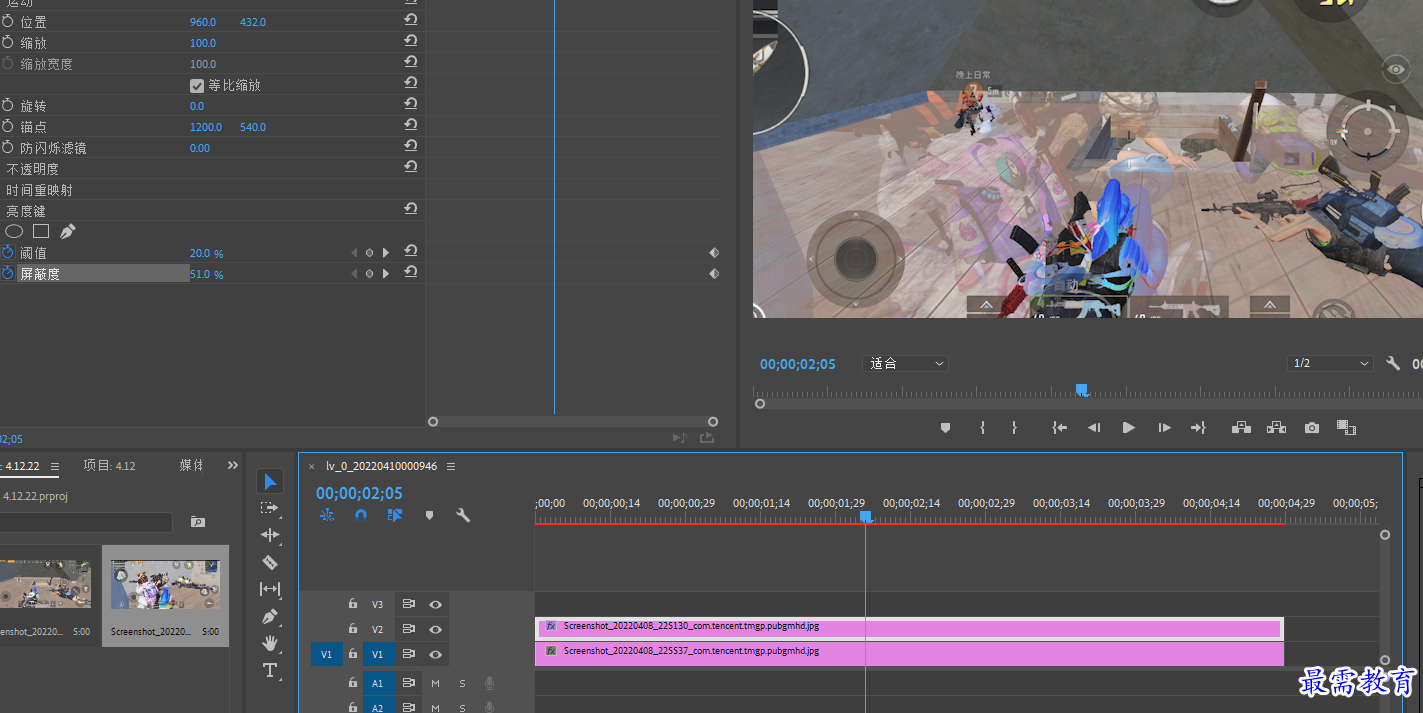This screenshot has height=713, width=1423.
Task: Click the Lift button
Action: coord(1241,427)
